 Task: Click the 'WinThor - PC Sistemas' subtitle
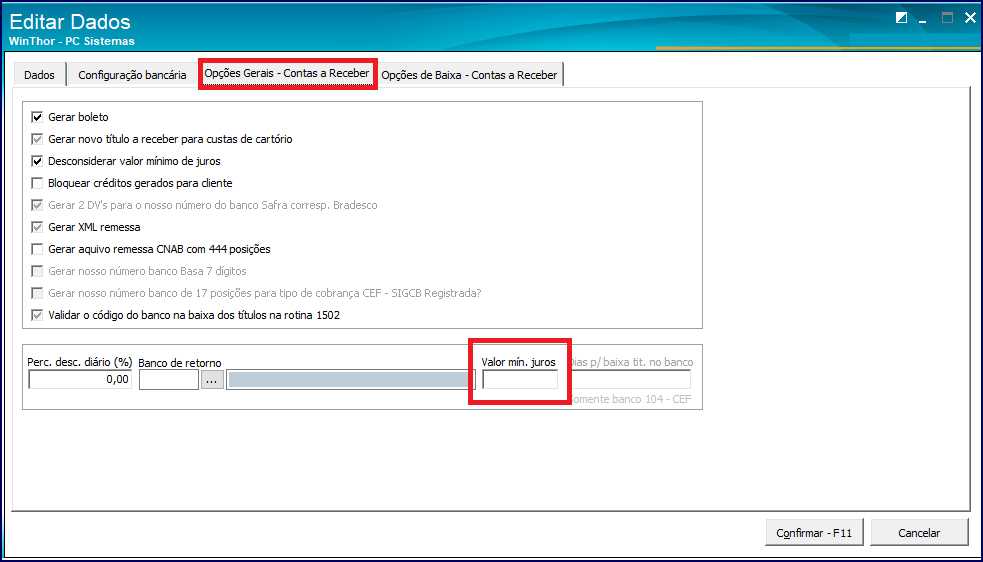click(72, 41)
